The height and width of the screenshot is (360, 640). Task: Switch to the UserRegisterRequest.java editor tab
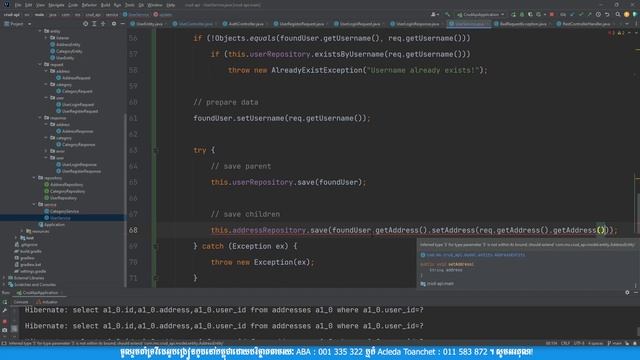coord(301,24)
